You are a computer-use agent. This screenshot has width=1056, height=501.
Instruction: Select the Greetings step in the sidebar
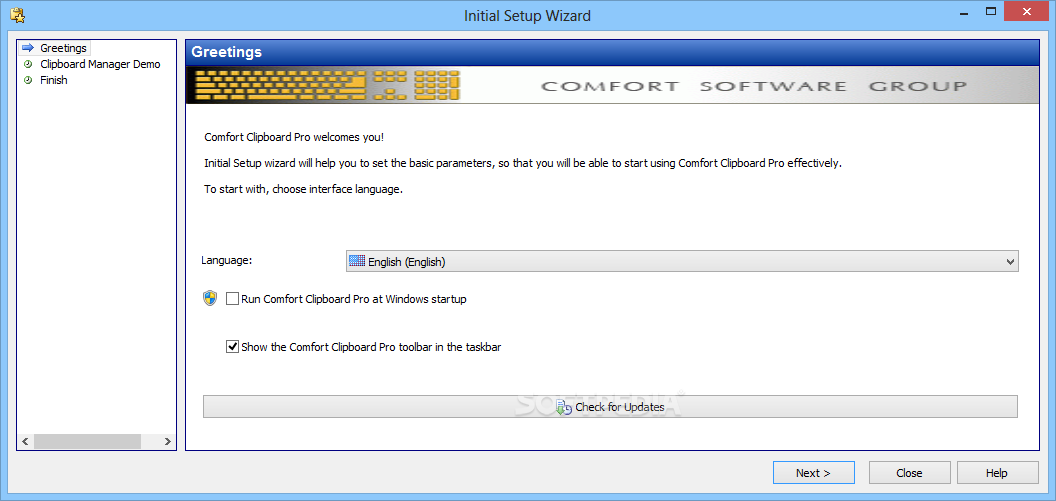pos(63,48)
